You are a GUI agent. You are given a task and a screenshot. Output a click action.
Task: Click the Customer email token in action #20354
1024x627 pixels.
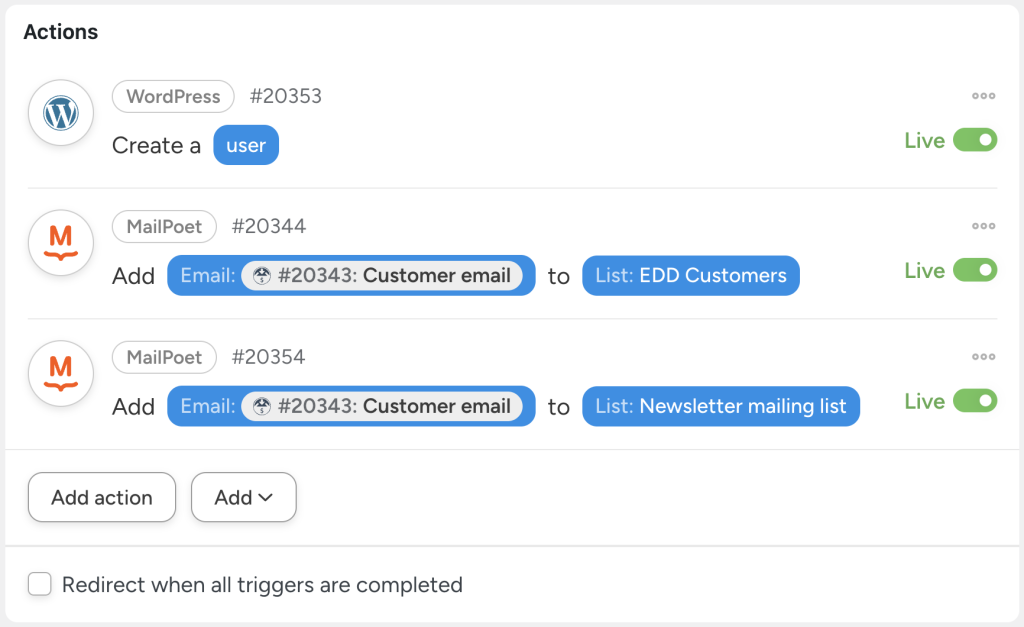click(x=350, y=406)
